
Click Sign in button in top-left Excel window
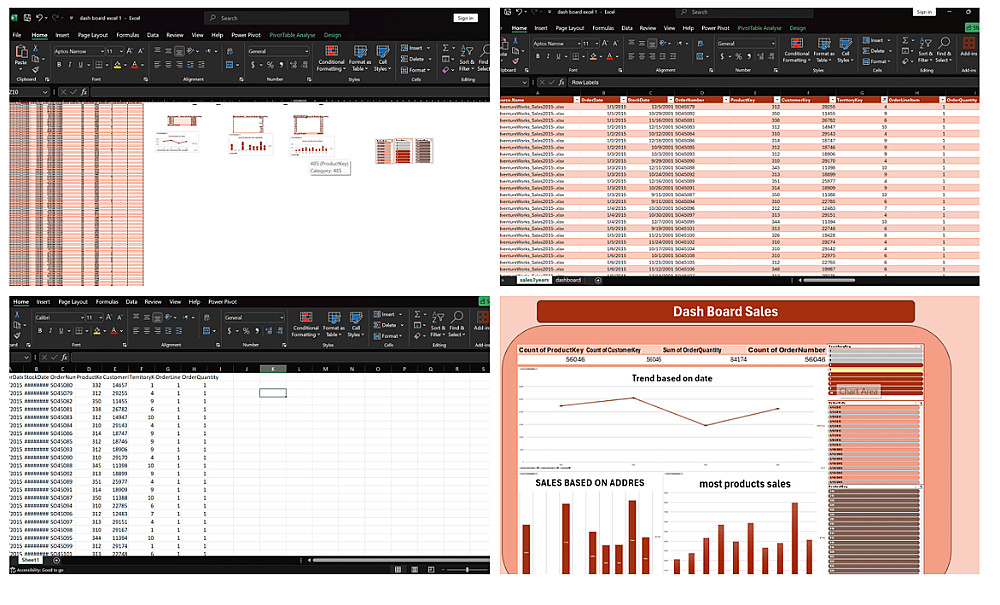[466, 18]
